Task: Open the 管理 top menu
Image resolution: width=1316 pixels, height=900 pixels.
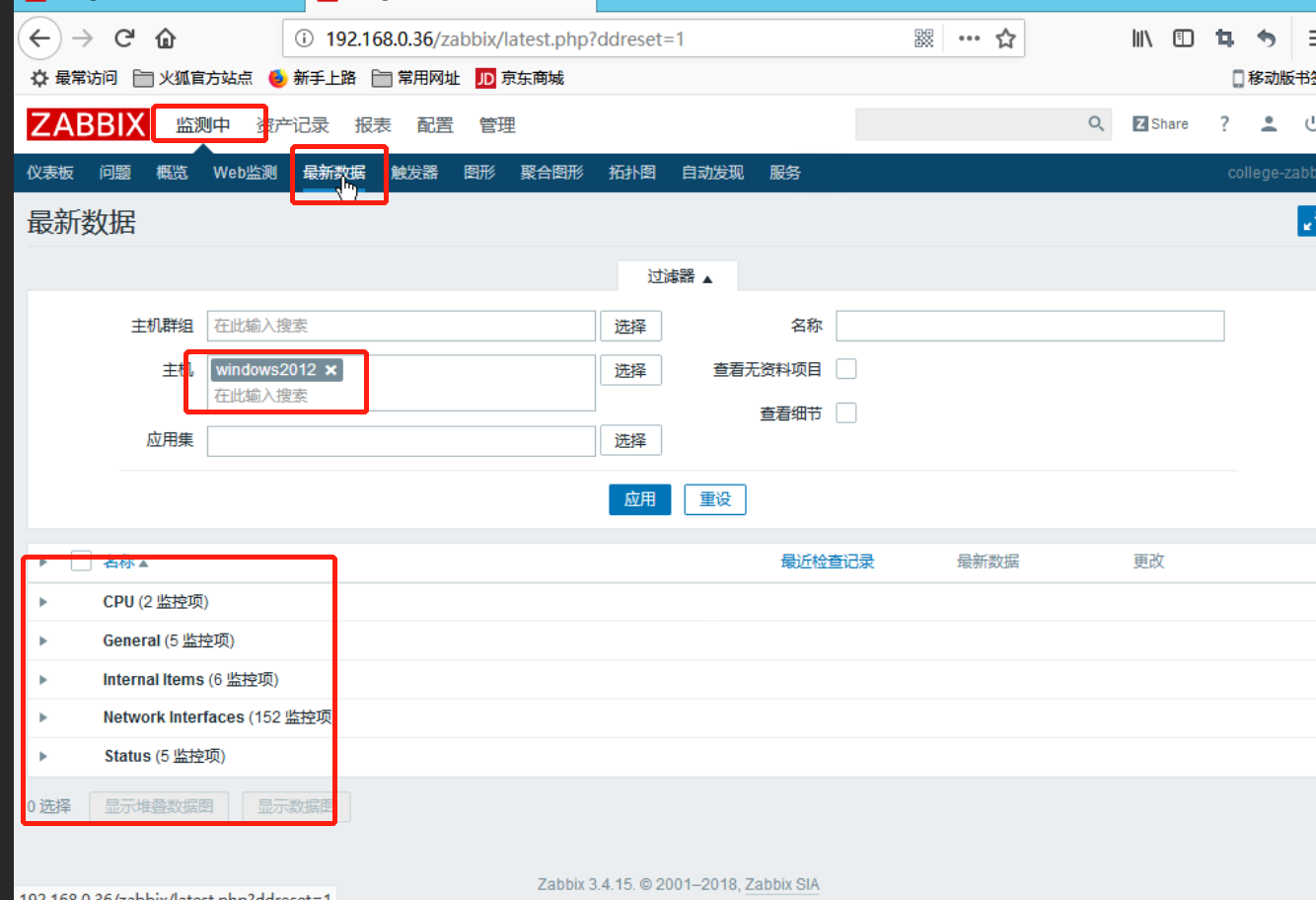Action: [497, 125]
